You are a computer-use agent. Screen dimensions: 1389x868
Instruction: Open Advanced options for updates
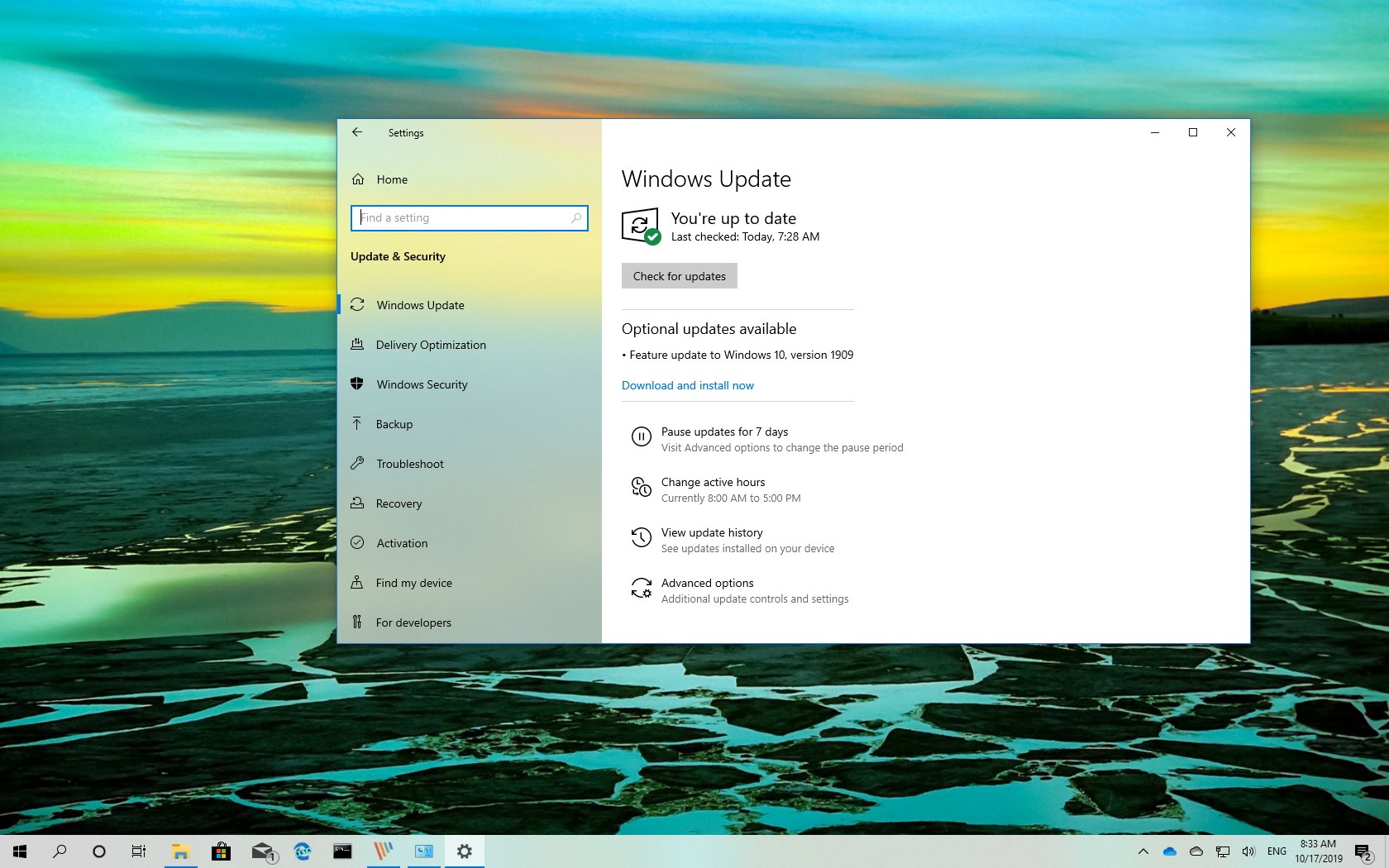(x=705, y=583)
